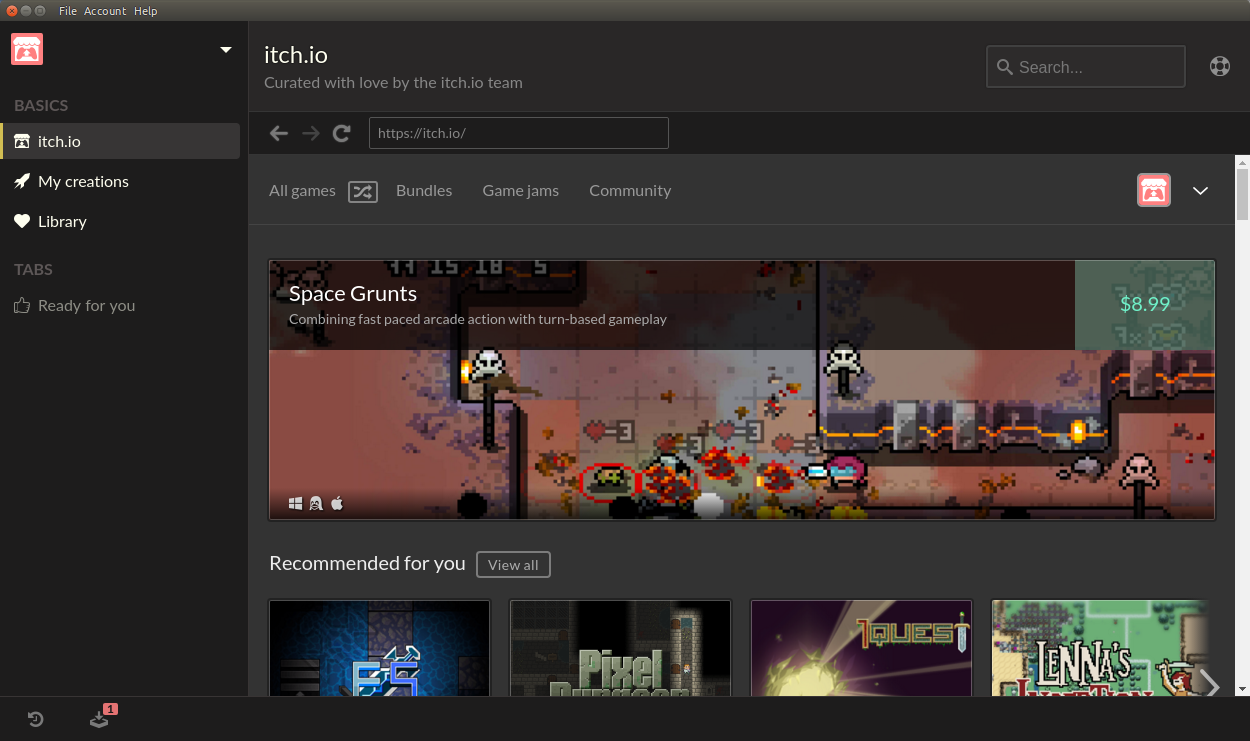Viewport: 1250px width, 741px height.
Task: Select Library in the sidebar
Action: click(x=62, y=221)
